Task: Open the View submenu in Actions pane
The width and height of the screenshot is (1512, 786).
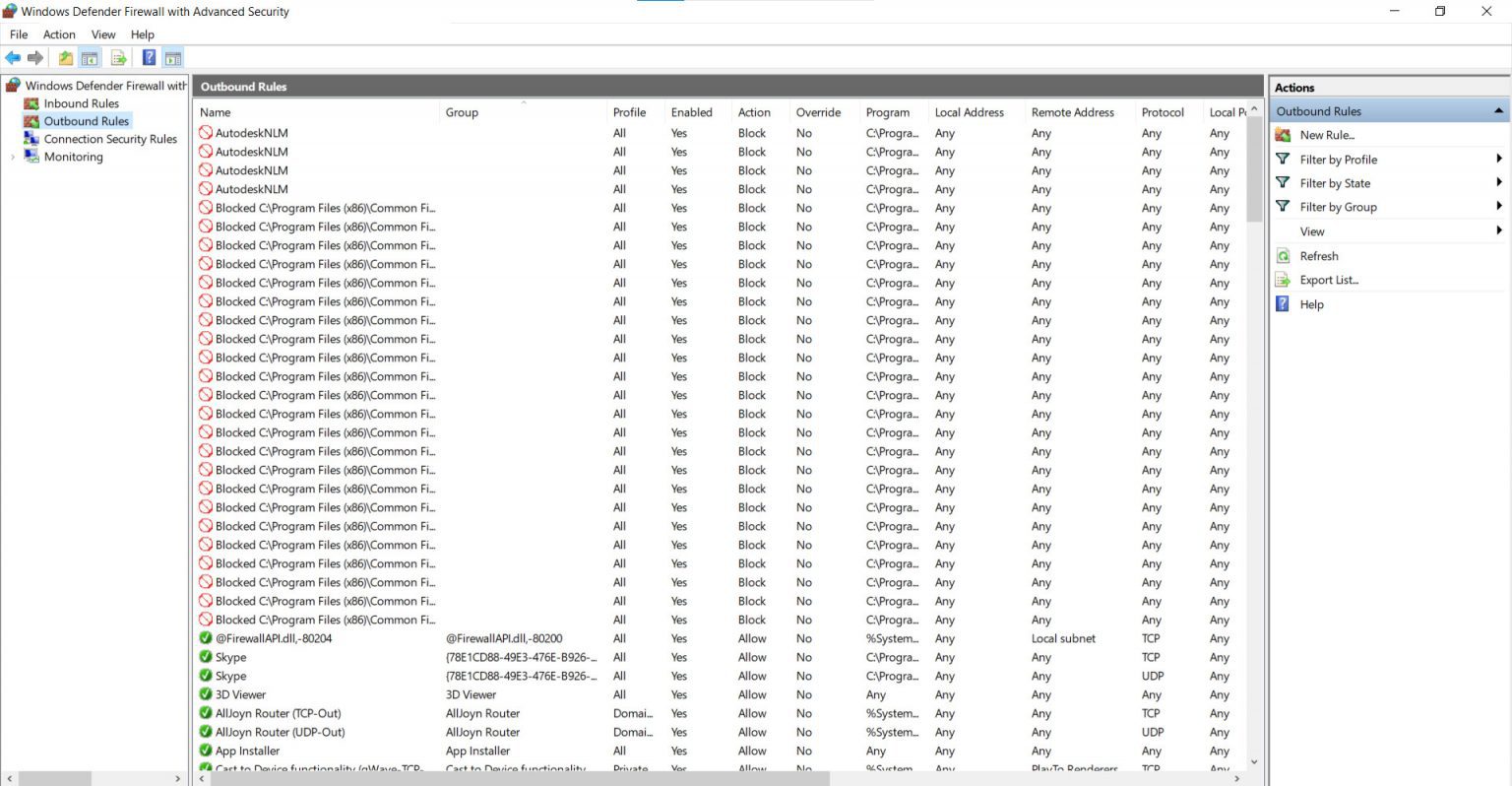Action: [1311, 230]
